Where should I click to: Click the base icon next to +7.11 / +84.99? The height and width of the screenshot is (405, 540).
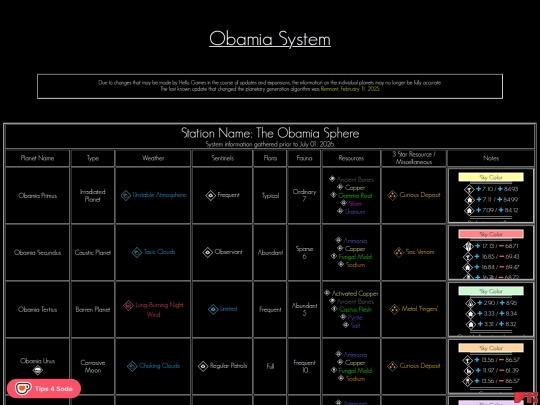[x=469, y=200]
